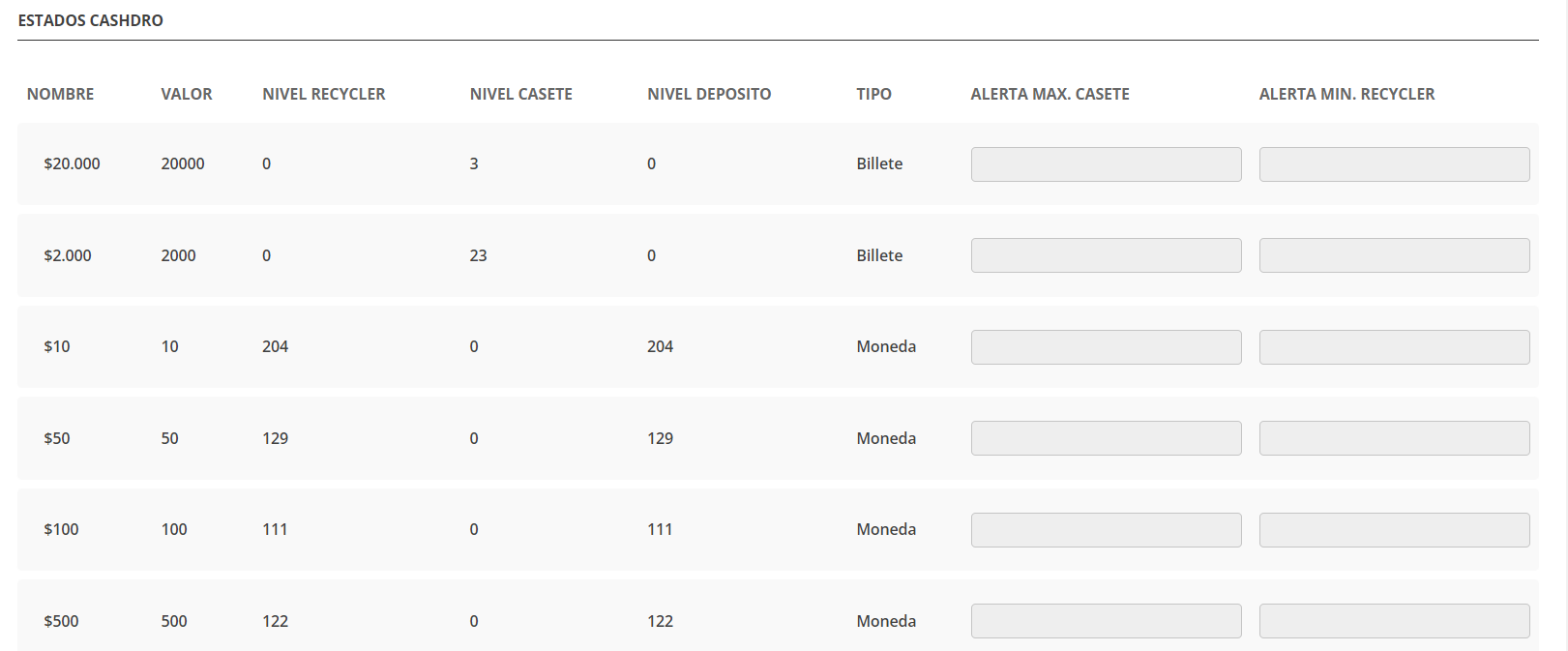Image resolution: width=1568 pixels, height=651 pixels.
Task: Click the NIVEL CASETE column header
Action: pos(521,94)
